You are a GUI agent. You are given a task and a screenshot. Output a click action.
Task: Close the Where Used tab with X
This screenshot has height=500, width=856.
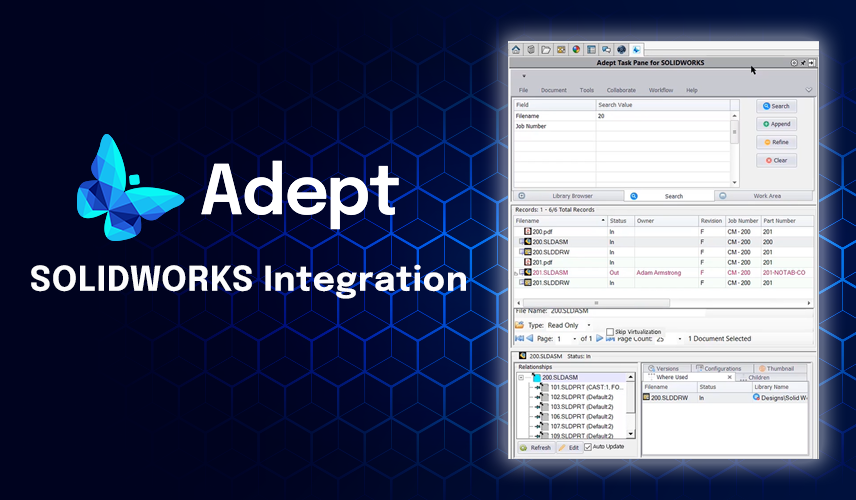pos(730,377)
